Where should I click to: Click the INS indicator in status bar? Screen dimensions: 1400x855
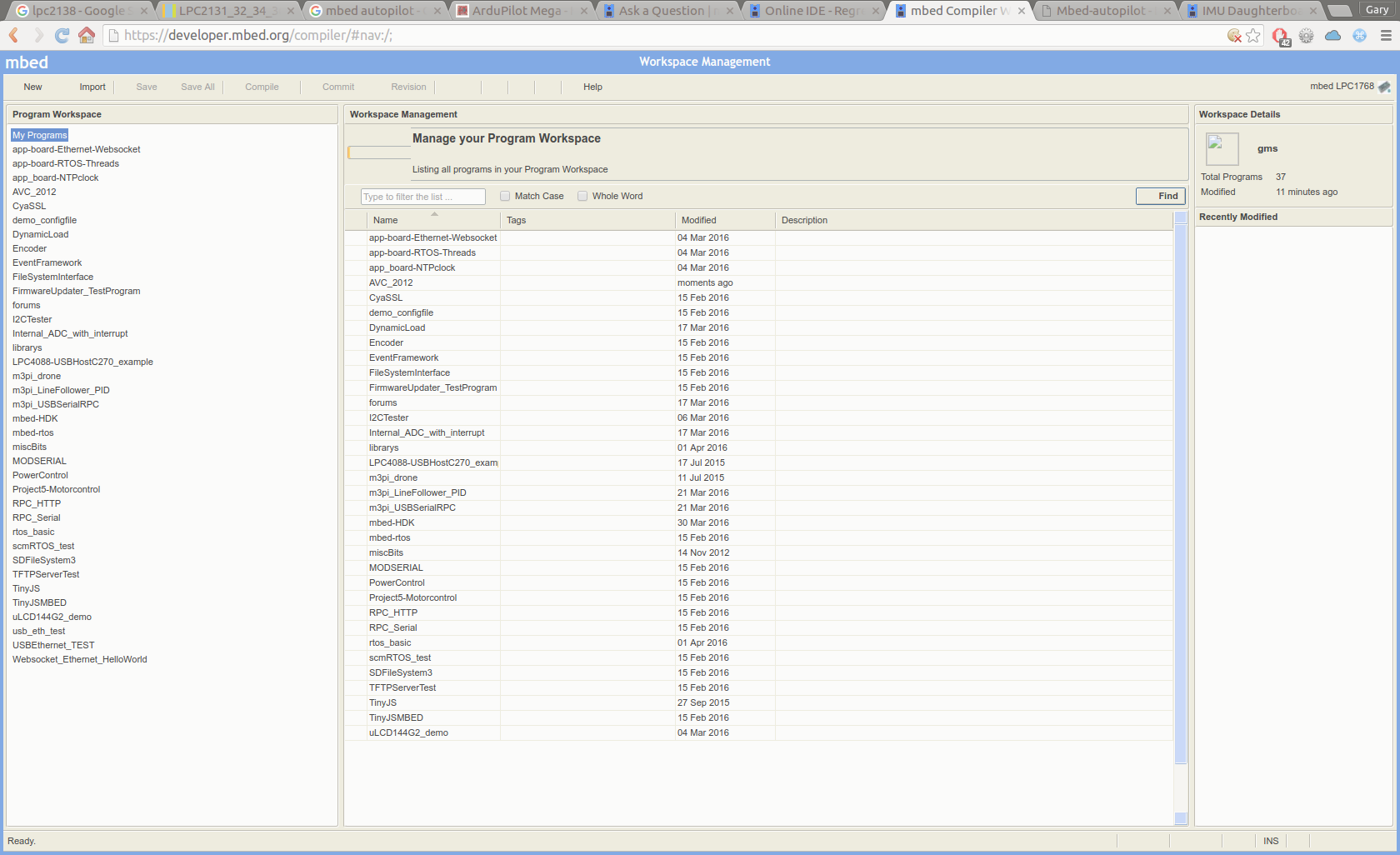(1271, 841)
